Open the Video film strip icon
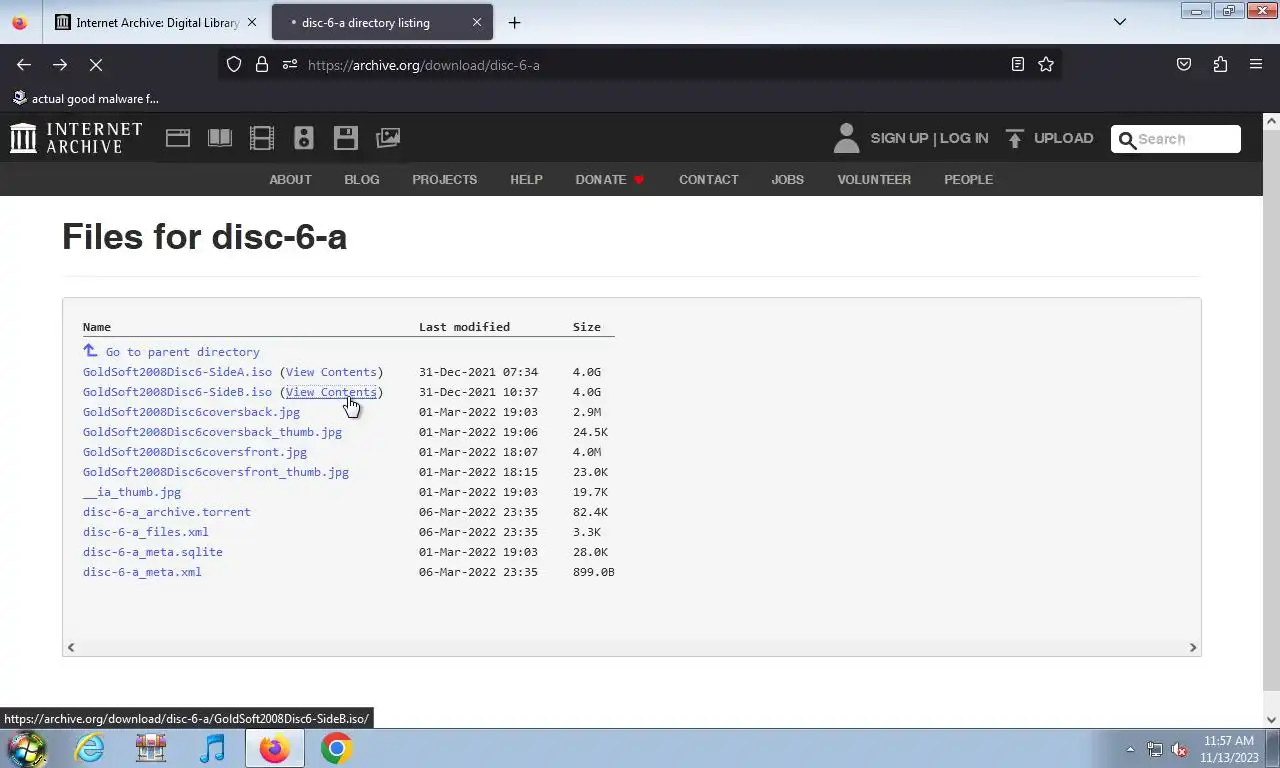The height and width of the screenshot is (768, 1280). click(262, 138)
